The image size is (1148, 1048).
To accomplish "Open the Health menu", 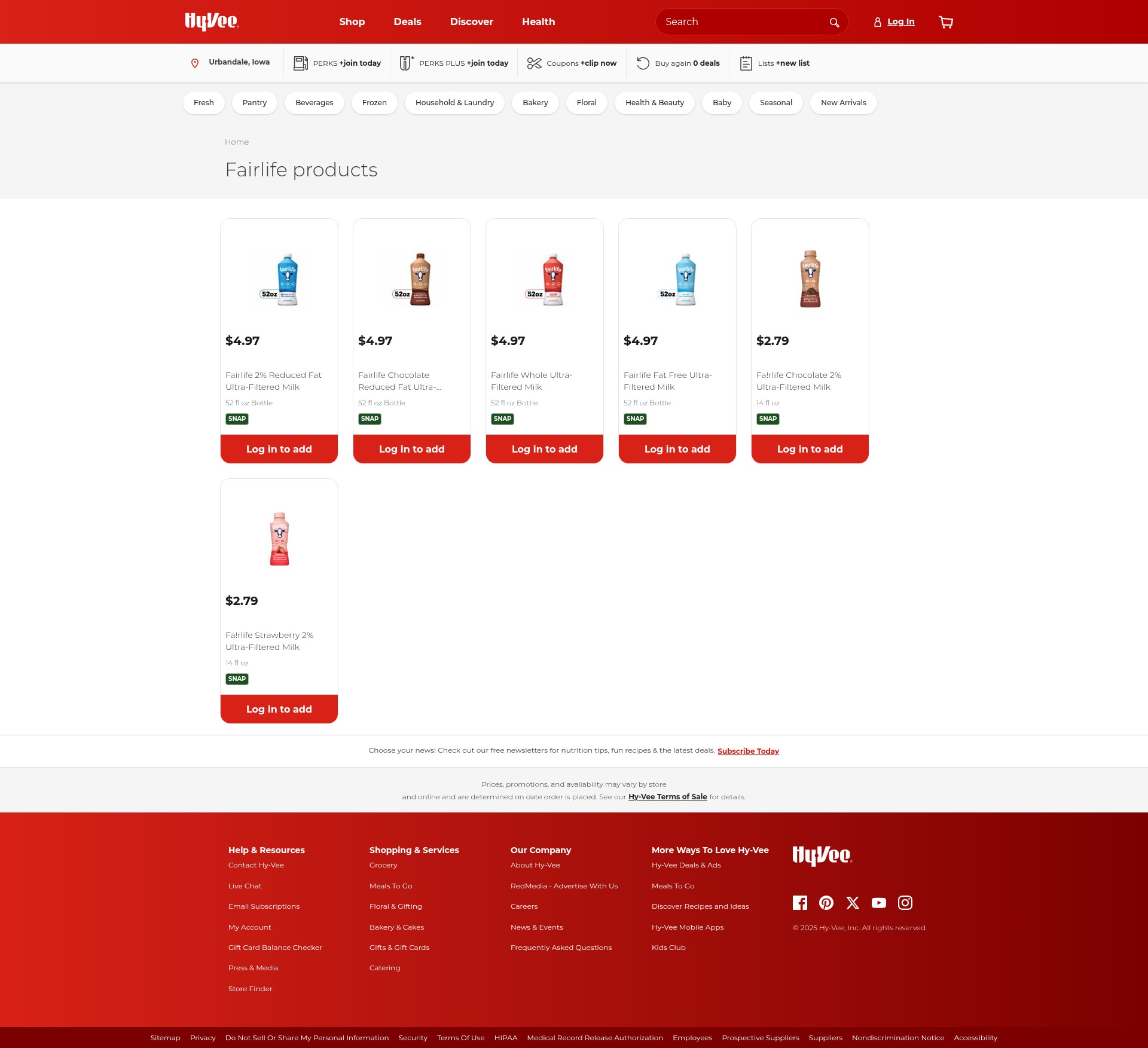I will [539, 22].
